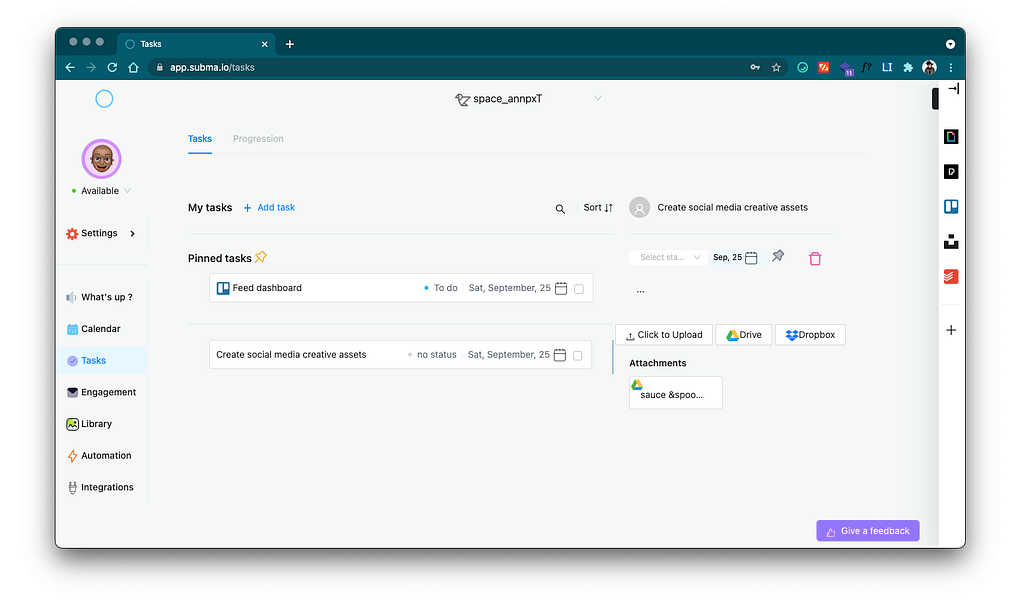Open Engagement in the sidebar
The image size is (1010, 600).
pos(101,392)
